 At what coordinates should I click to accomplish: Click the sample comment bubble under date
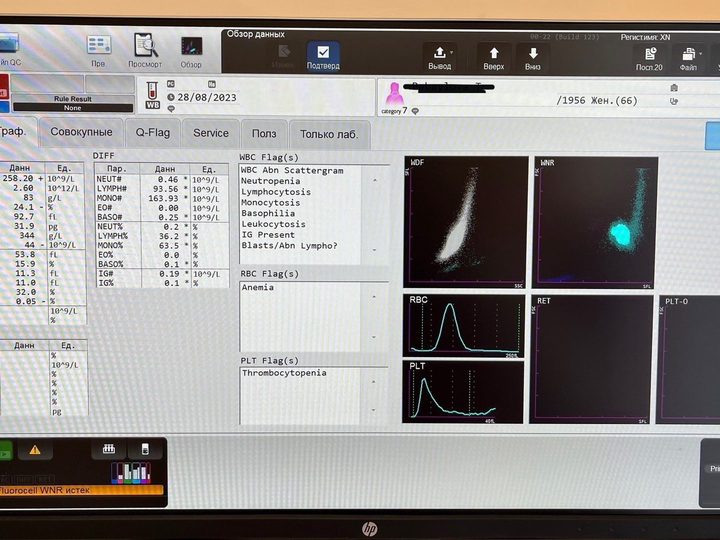click(x=171, y=109)
